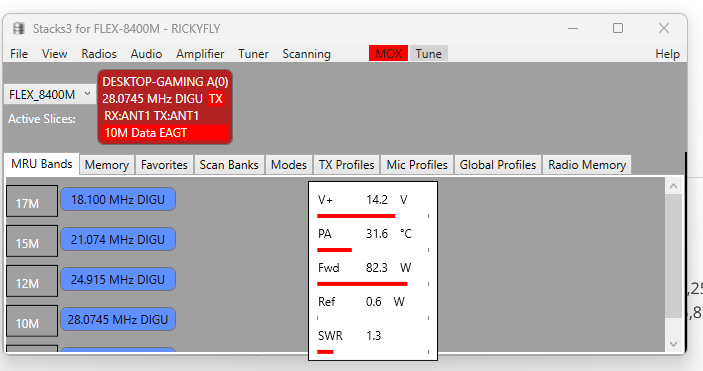Image resolution: width=703 pixels, height=371 pixels.
Task: Switch to the Memory tab
Action: [107, 165]
